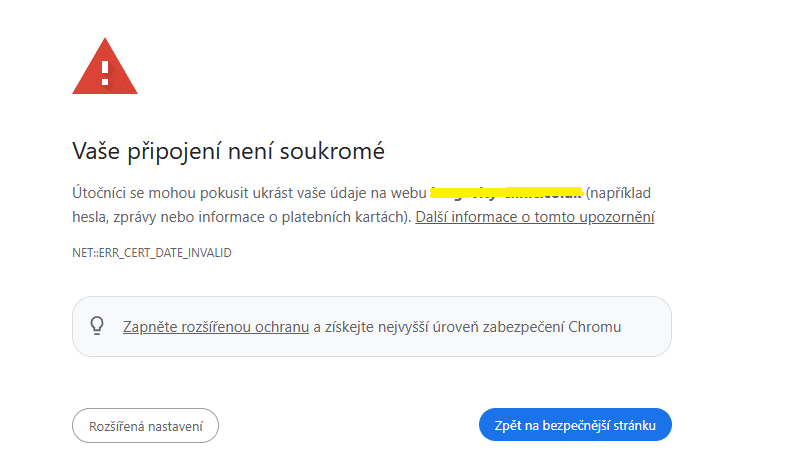The width and height of the screenshot is (808, 476).
Task: Follow the 'Zapněte rozšířenou ochranu' link
Action: click(215, 326)
